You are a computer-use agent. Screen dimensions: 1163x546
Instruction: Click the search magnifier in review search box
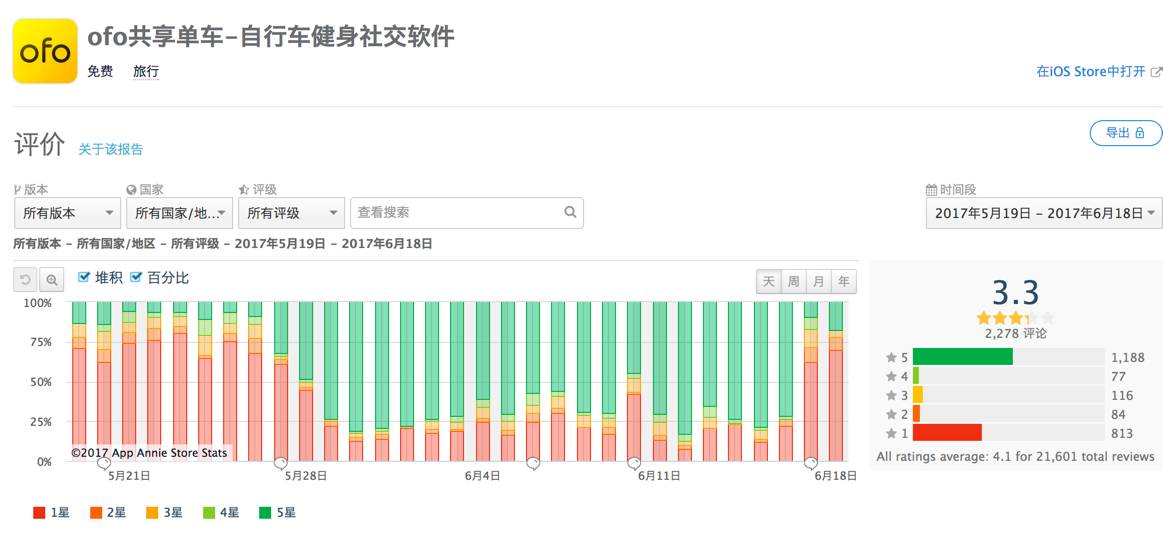[570, 212]
